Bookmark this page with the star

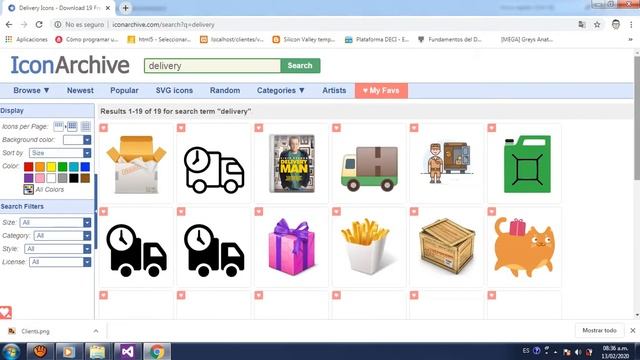[597, 25]
